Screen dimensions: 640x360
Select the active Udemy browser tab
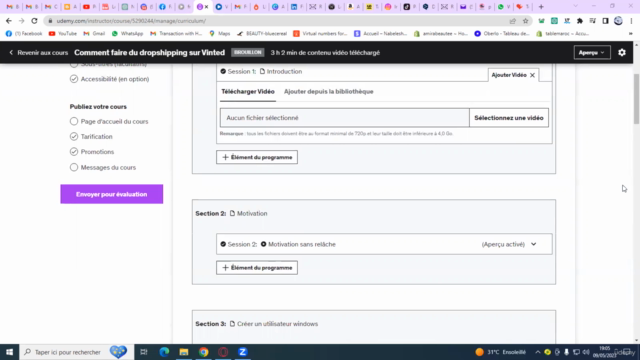point(202,7)
